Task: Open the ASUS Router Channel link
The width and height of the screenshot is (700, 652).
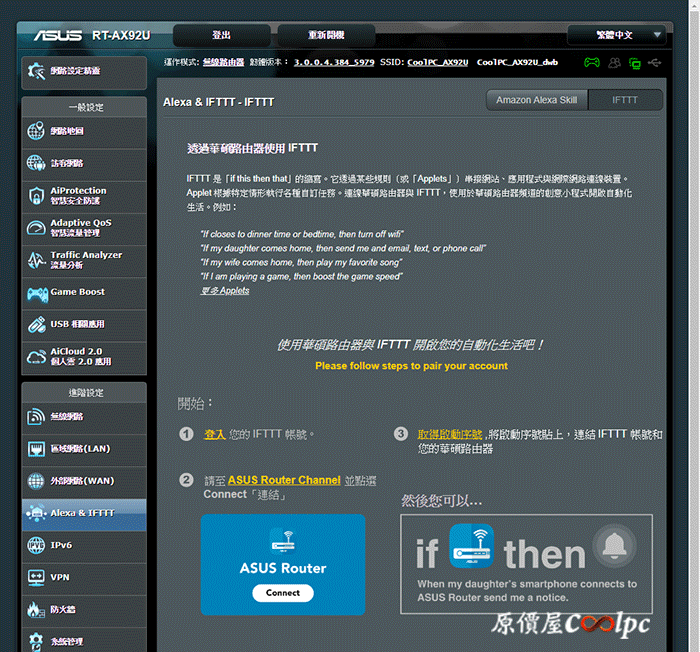Action: point(284,481)
